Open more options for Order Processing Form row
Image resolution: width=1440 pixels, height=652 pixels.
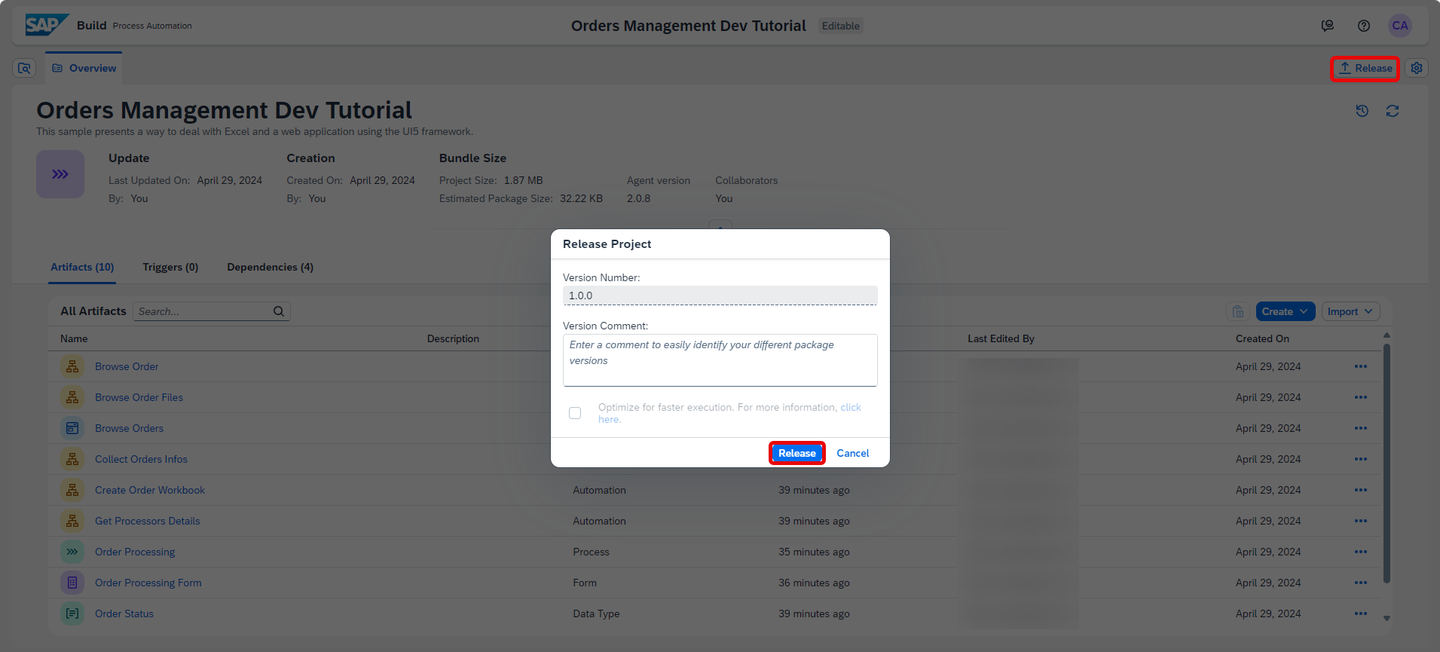pos(1360,584)
